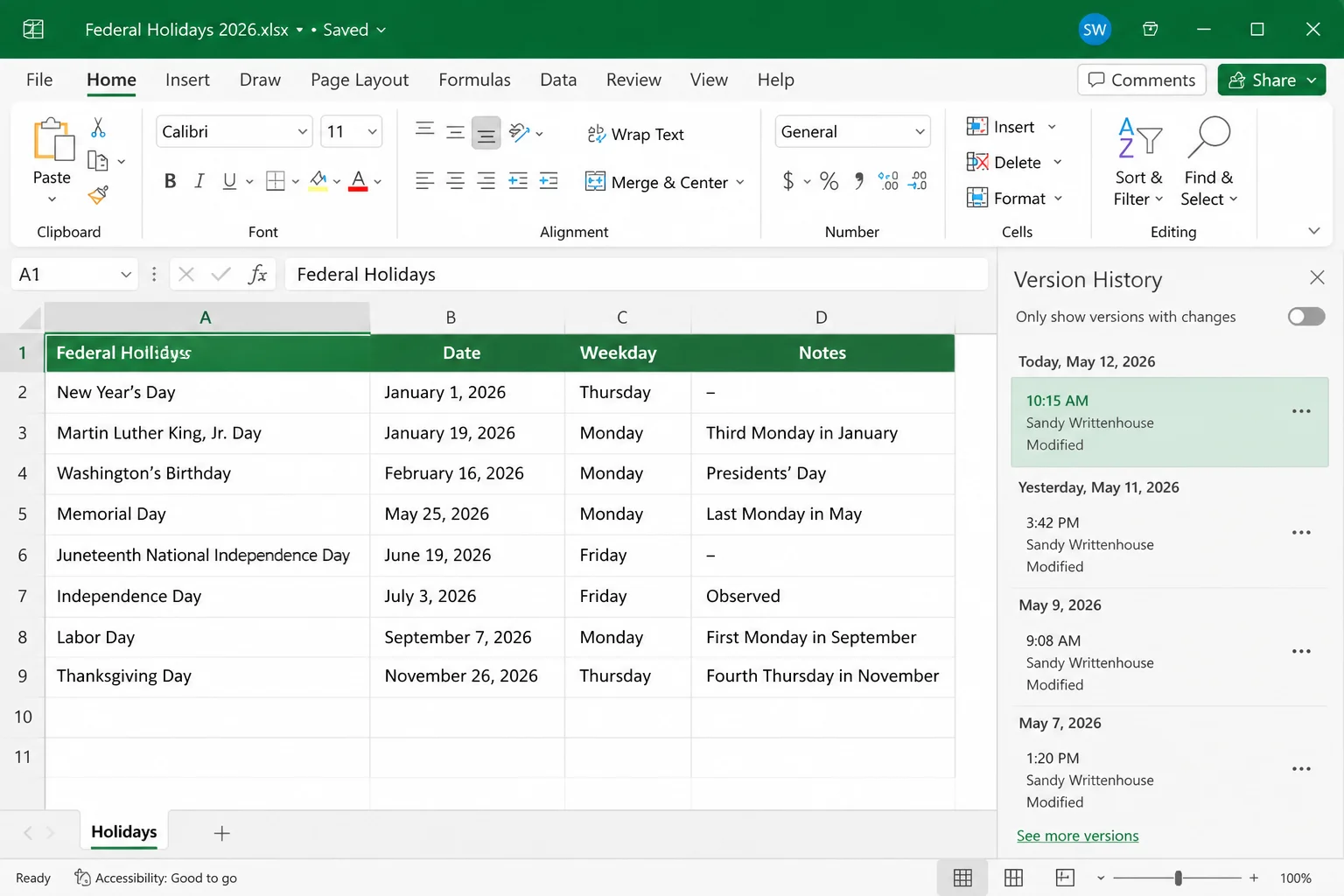Open the General number format dropdown
Image resolution: width=1344 pixels, height=896 pixels.
(920, 132)
